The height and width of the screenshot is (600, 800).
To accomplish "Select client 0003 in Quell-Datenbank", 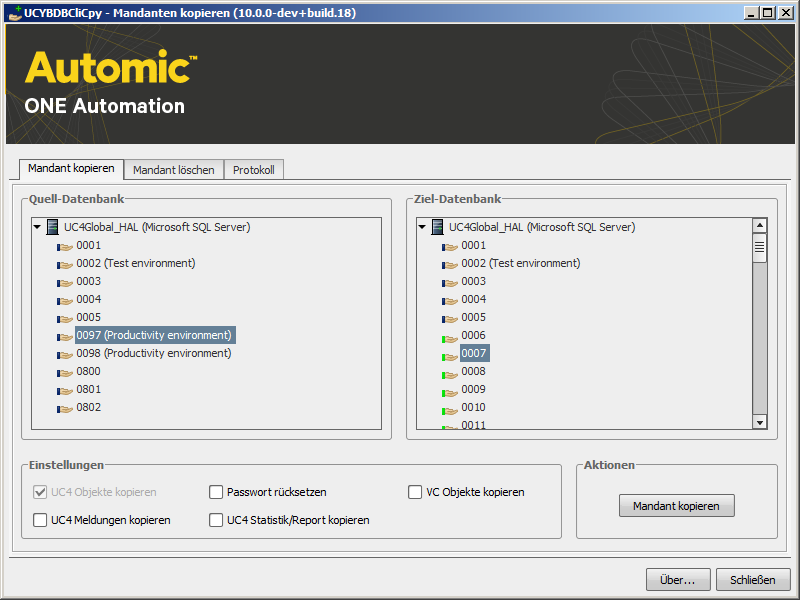I will (x=89, y=281).
